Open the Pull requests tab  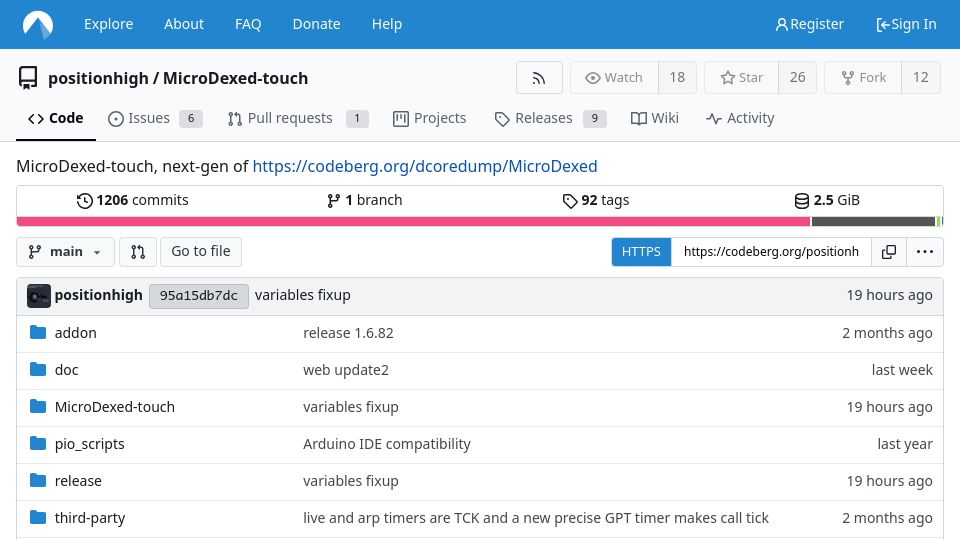tap(298, 118)
